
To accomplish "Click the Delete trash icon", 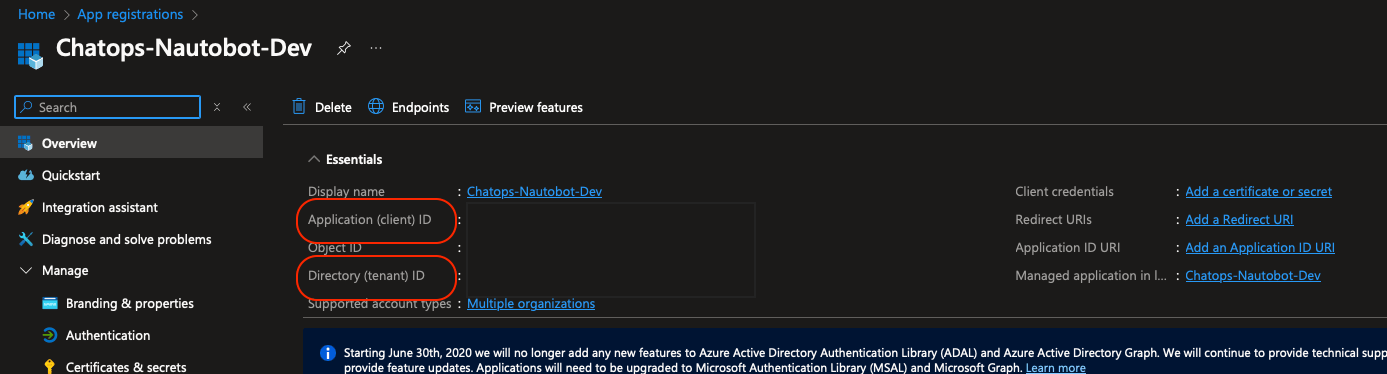I will 299,107.
